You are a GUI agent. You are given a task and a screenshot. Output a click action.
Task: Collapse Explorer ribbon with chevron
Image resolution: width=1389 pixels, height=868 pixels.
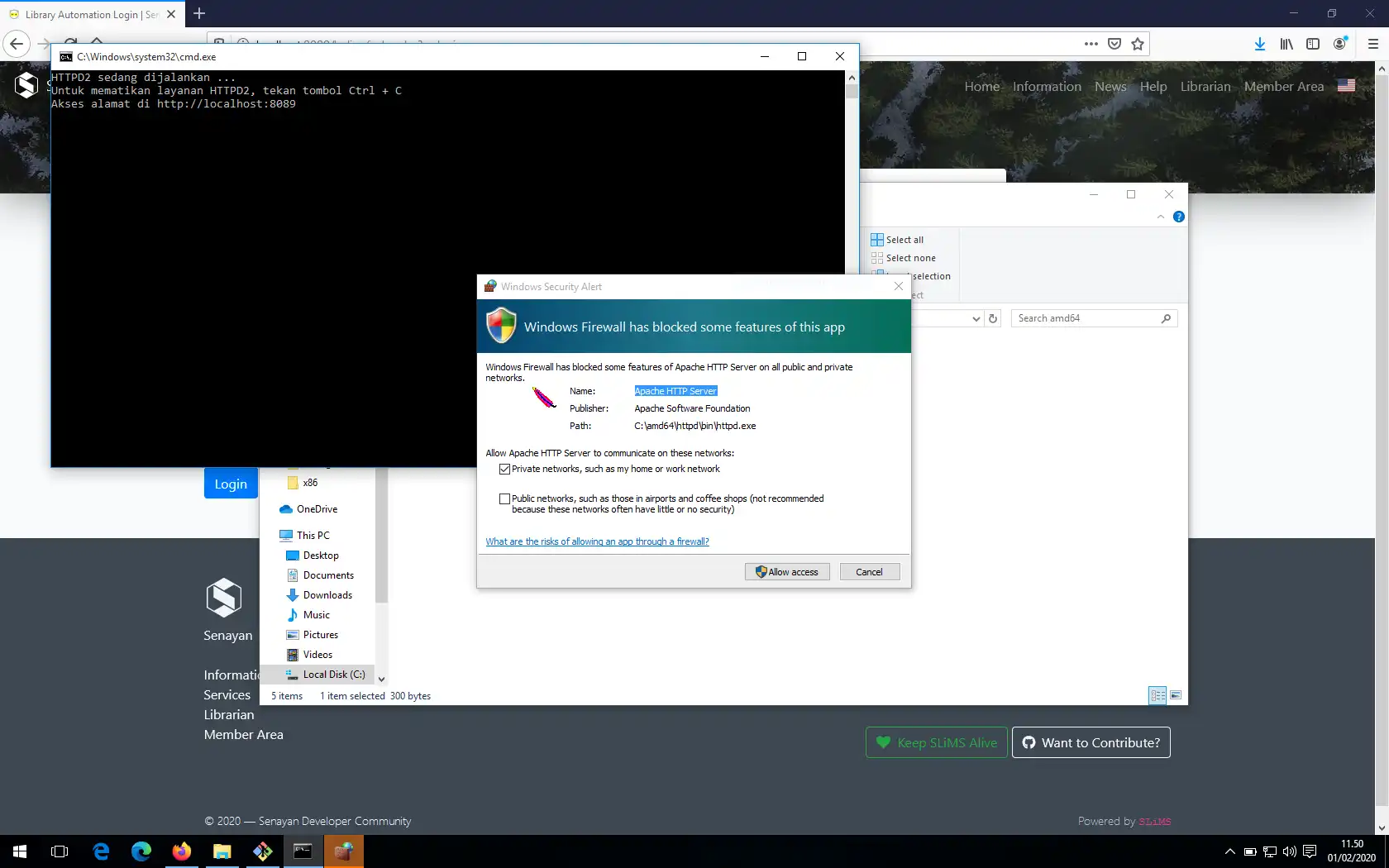(1161, 217)
